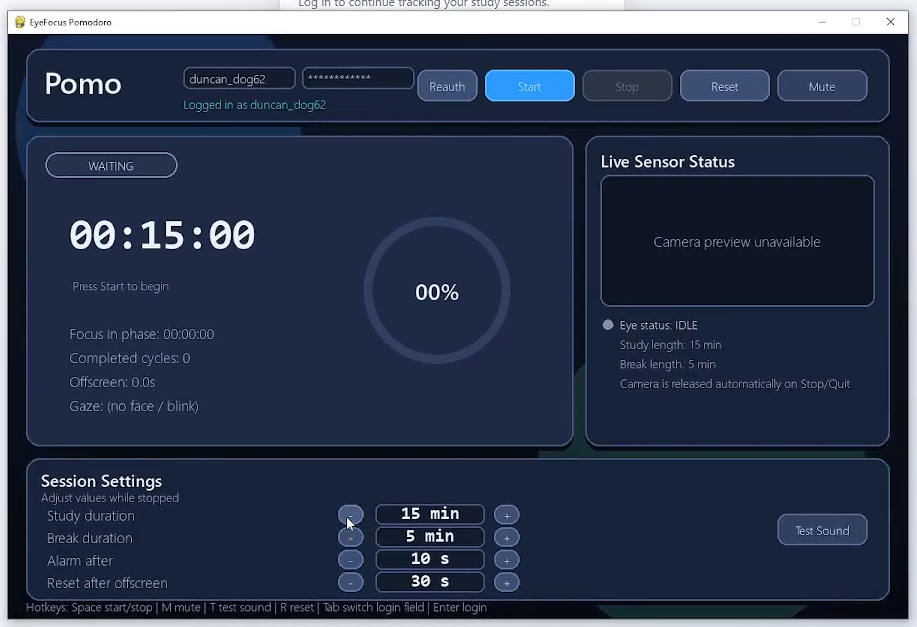Click 'Gaze: (no face / blink)' line
This screenshot has width=917, height=627.
[x=134, y=406]
